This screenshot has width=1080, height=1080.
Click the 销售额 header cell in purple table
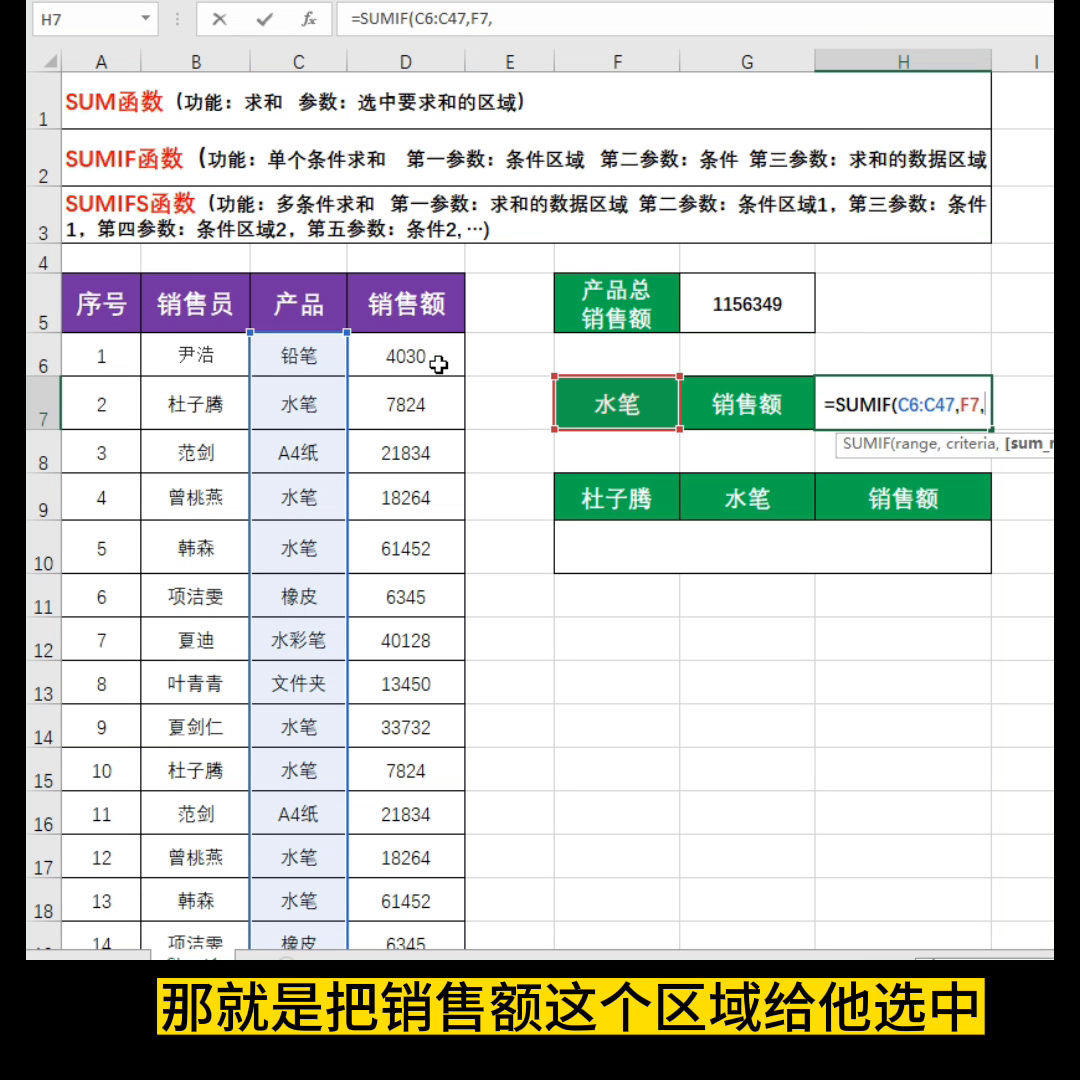406,303
